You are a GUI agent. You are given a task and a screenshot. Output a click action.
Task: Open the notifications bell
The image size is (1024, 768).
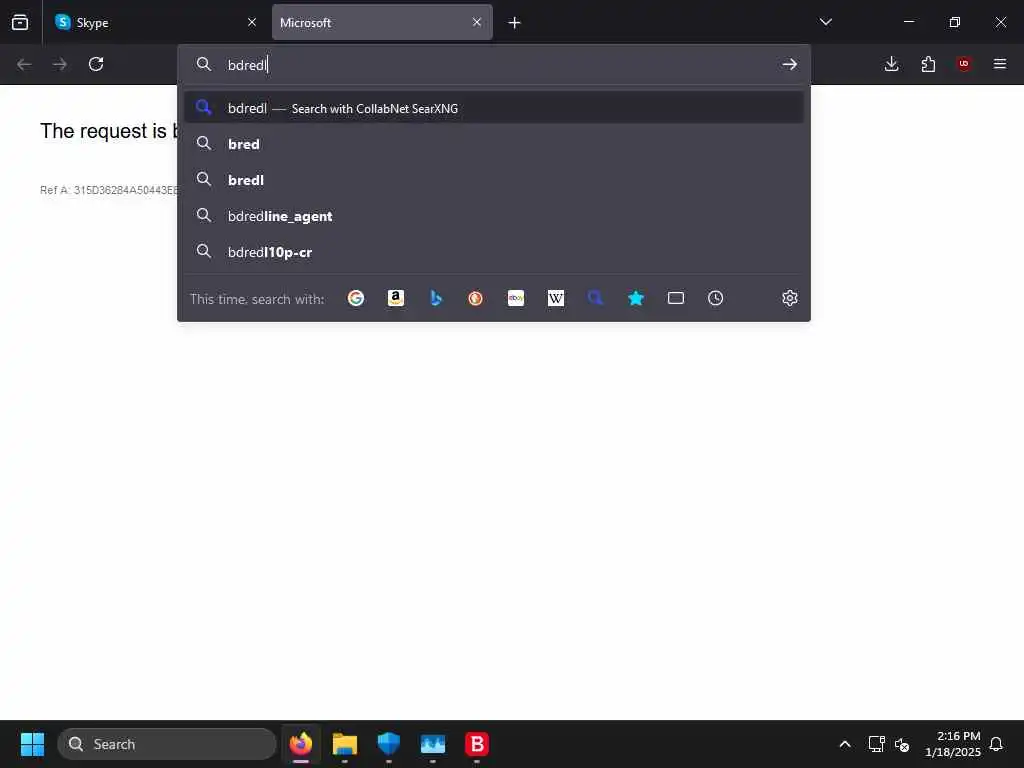tap(996, 744)
